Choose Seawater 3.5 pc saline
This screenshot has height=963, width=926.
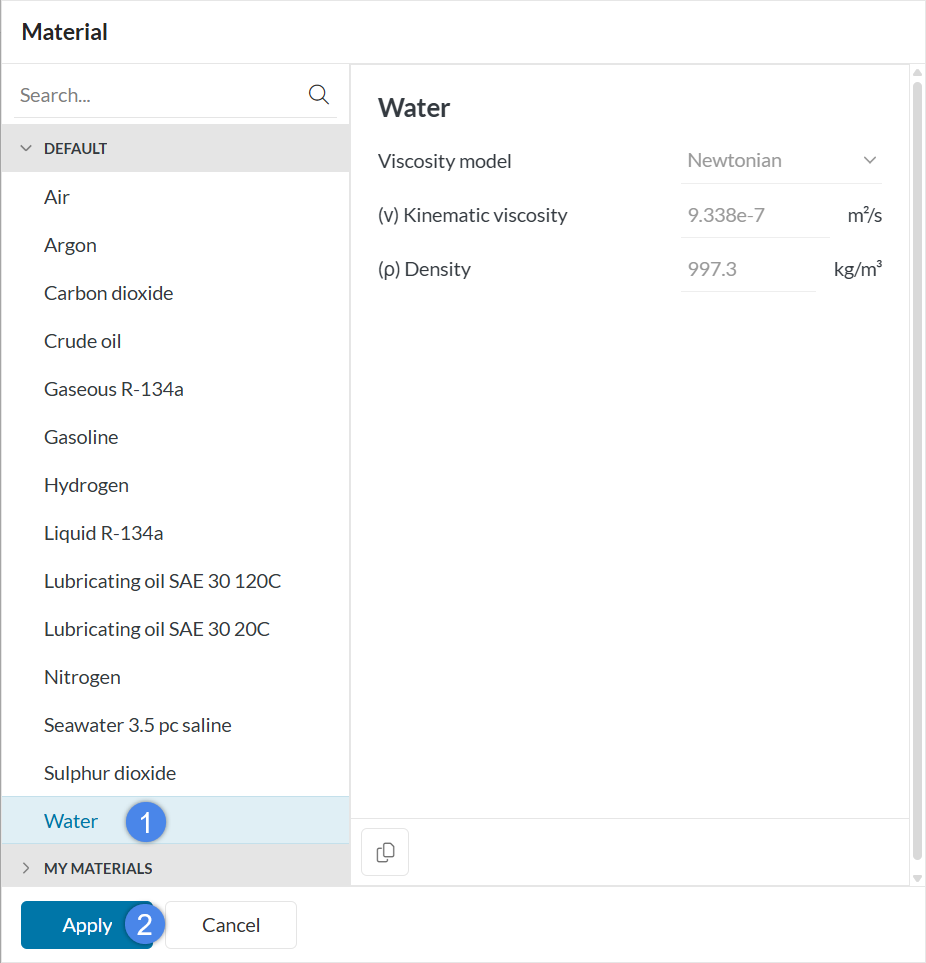137,725
